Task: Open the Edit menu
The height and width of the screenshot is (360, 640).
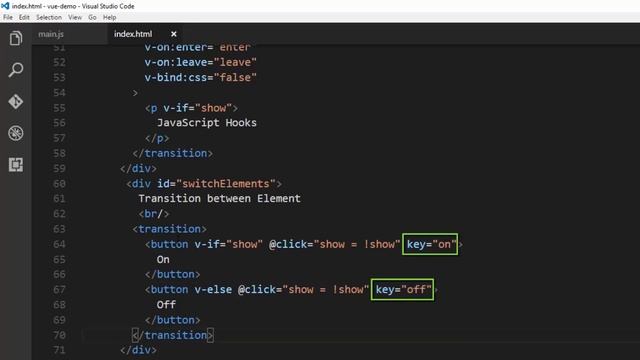Action: [x=24, y=17]
